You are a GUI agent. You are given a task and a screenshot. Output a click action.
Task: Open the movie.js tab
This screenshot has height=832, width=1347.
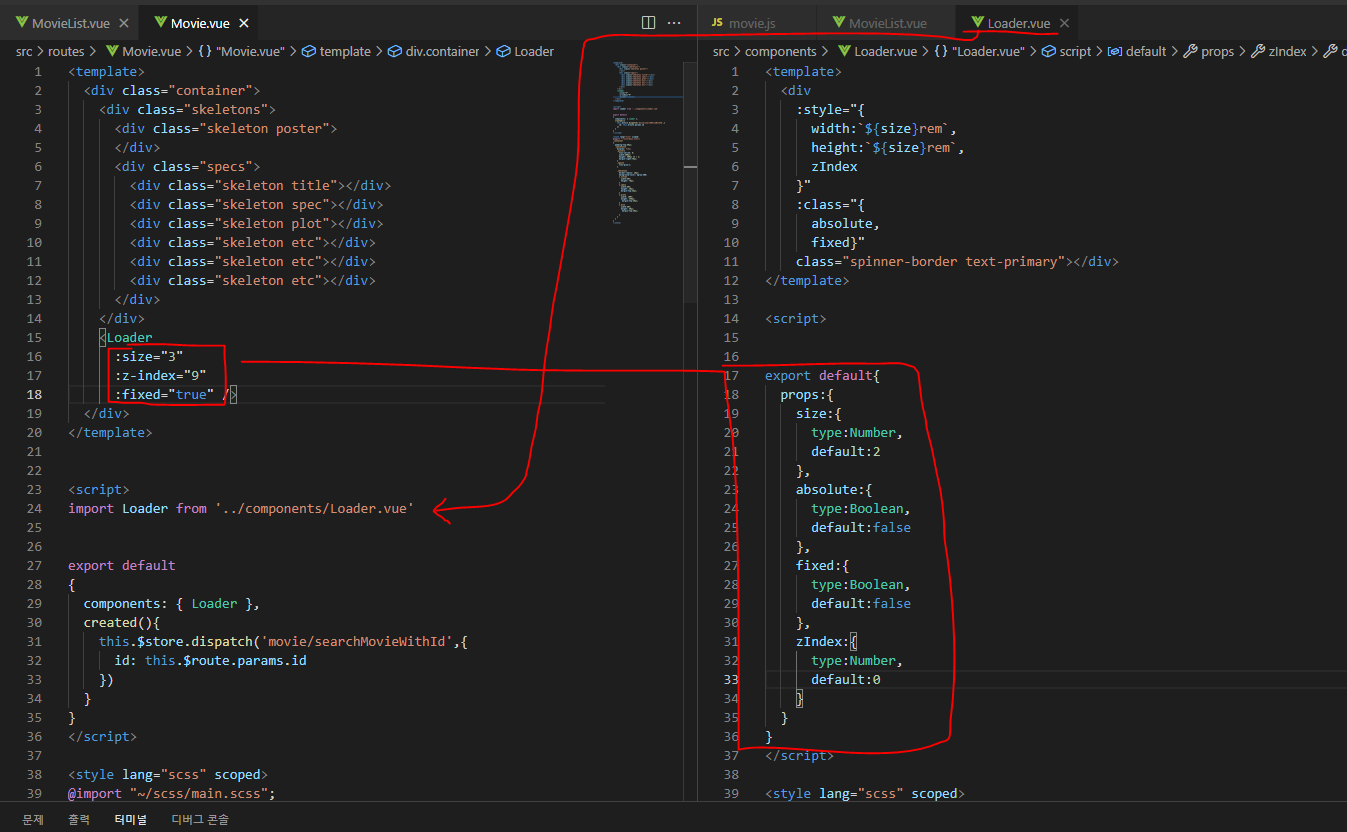pos(752,22)
